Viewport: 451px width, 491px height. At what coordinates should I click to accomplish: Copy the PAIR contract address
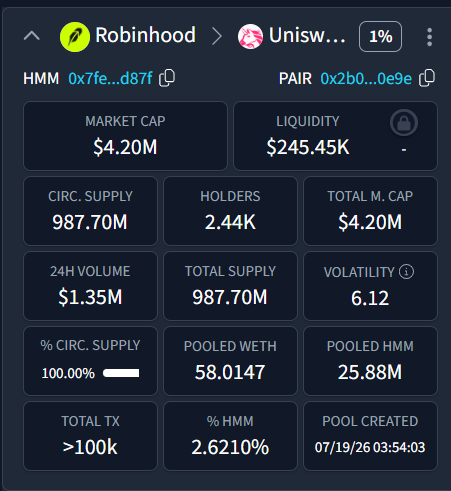tap(427, 78)
